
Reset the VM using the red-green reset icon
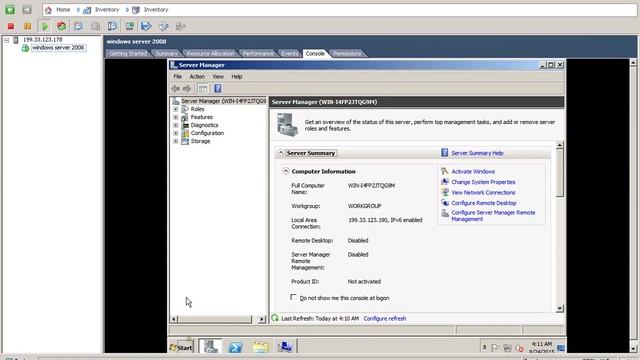coord(61,26)
